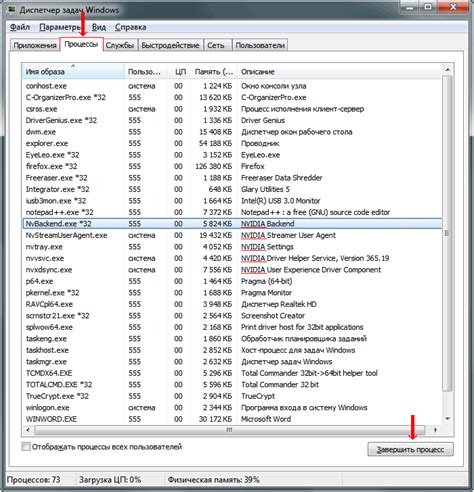The image size is (474, 492).
Task: Click the horizontal scrollbar right arrow
Action: pyautogui.click(x=435, y=430)
